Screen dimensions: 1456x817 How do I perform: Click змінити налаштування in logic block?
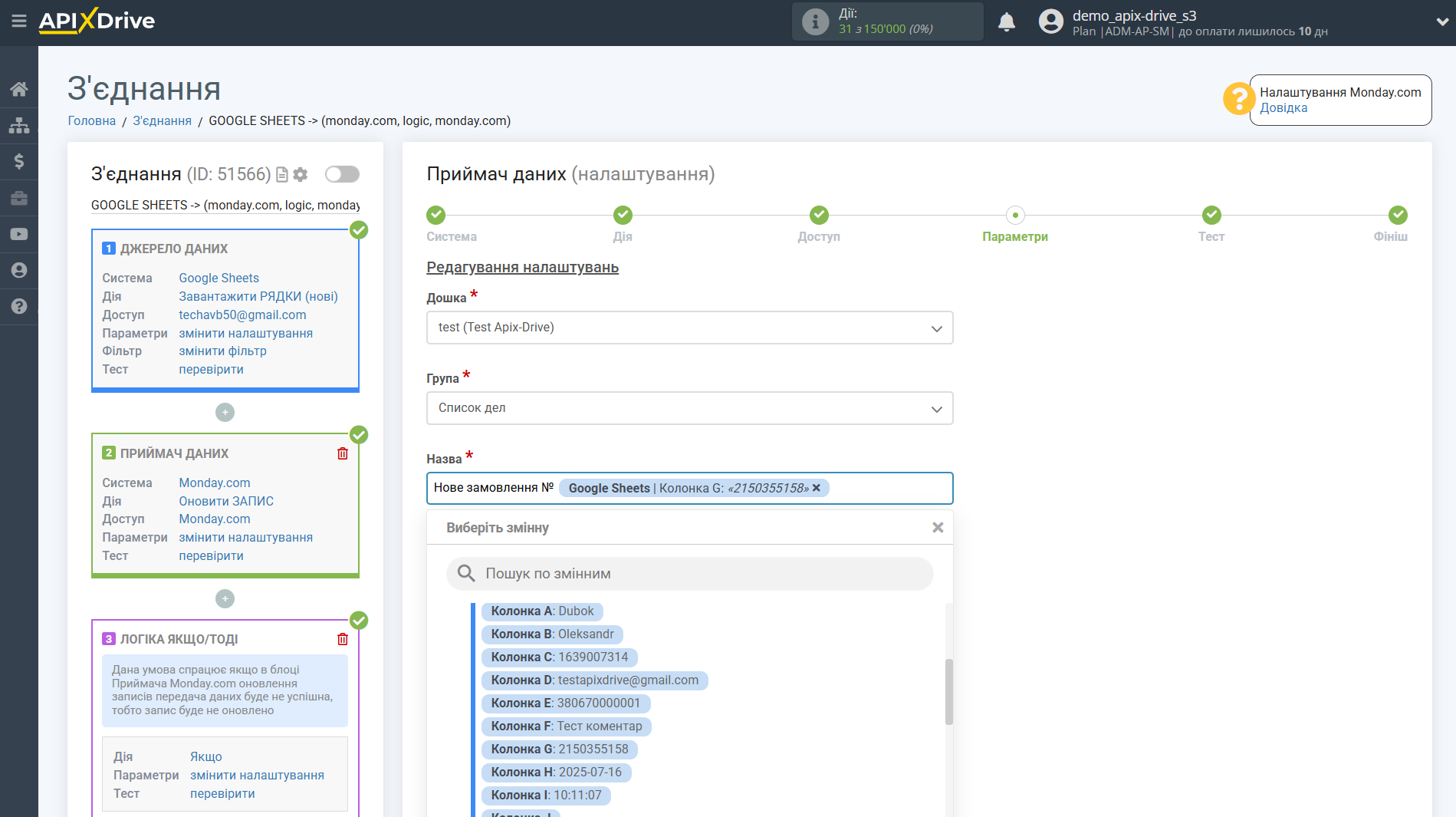(x=257, y=775)
